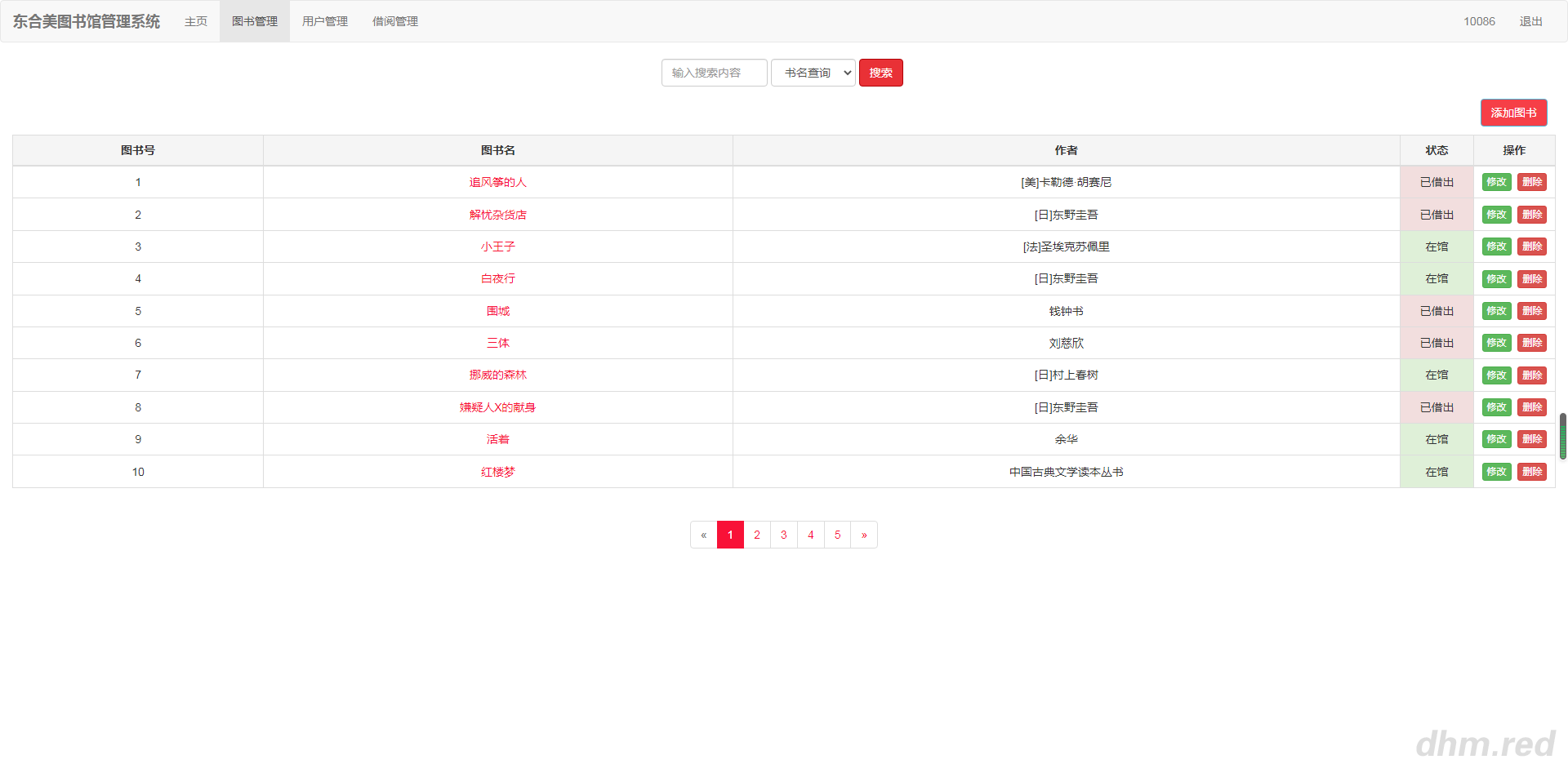The image size is (1568, 764).
Task: Click author cell 钱钟书
Action: (1067, 311)
